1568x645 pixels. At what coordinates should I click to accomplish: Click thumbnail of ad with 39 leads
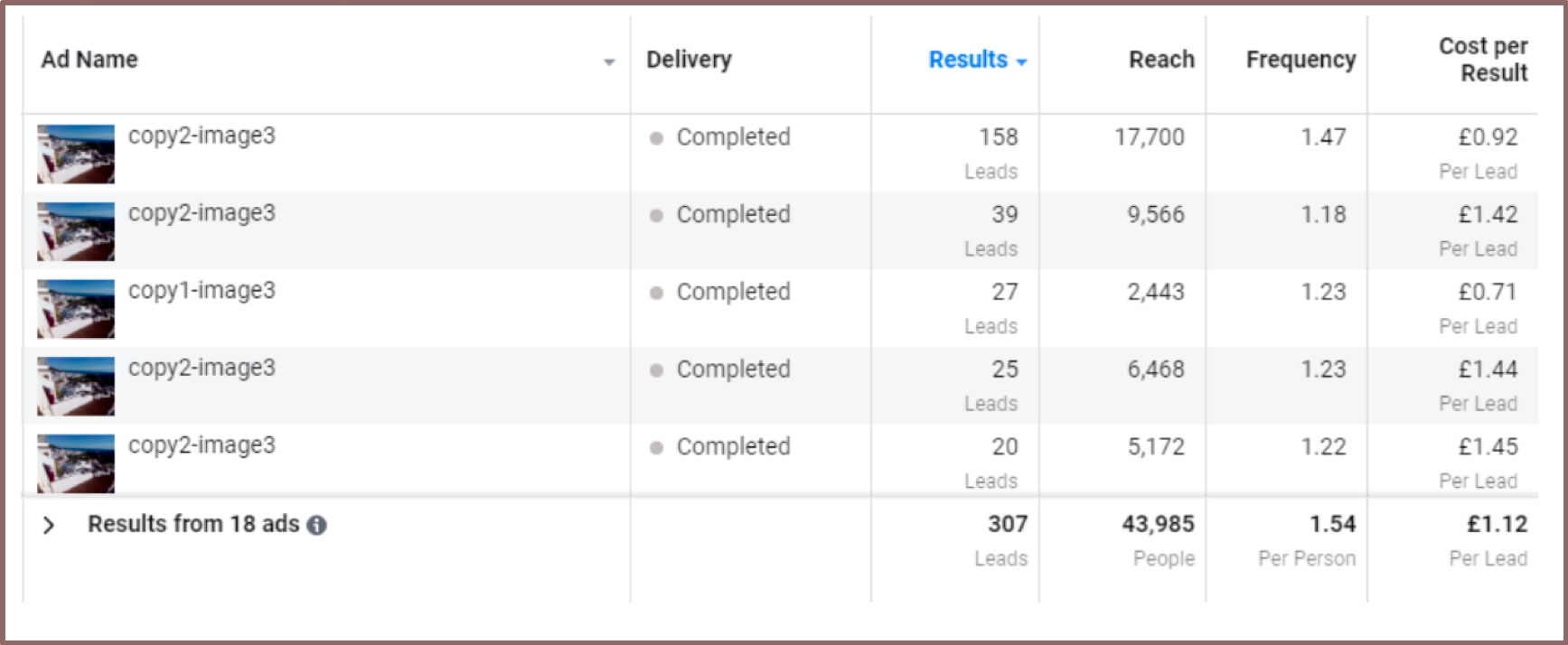point(76,231)
